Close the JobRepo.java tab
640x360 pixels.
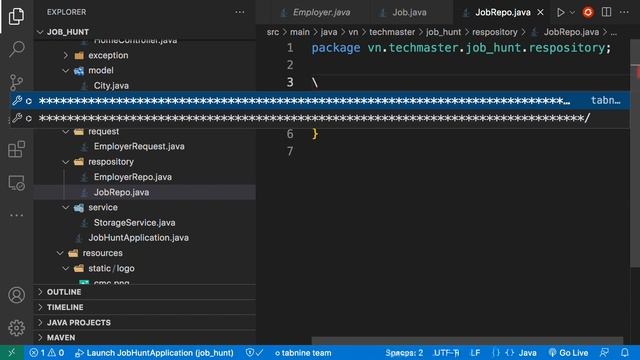click(x=540, y=12)
